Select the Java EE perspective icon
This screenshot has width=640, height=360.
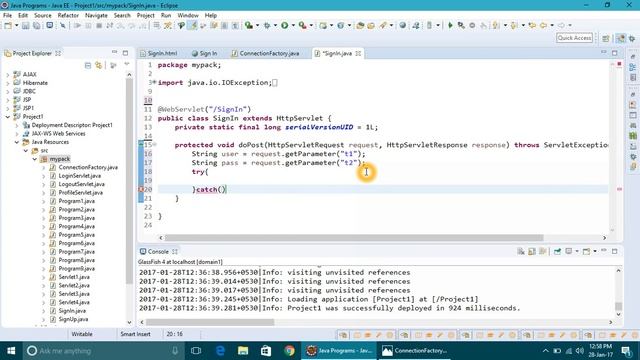(x=621, y=38)
